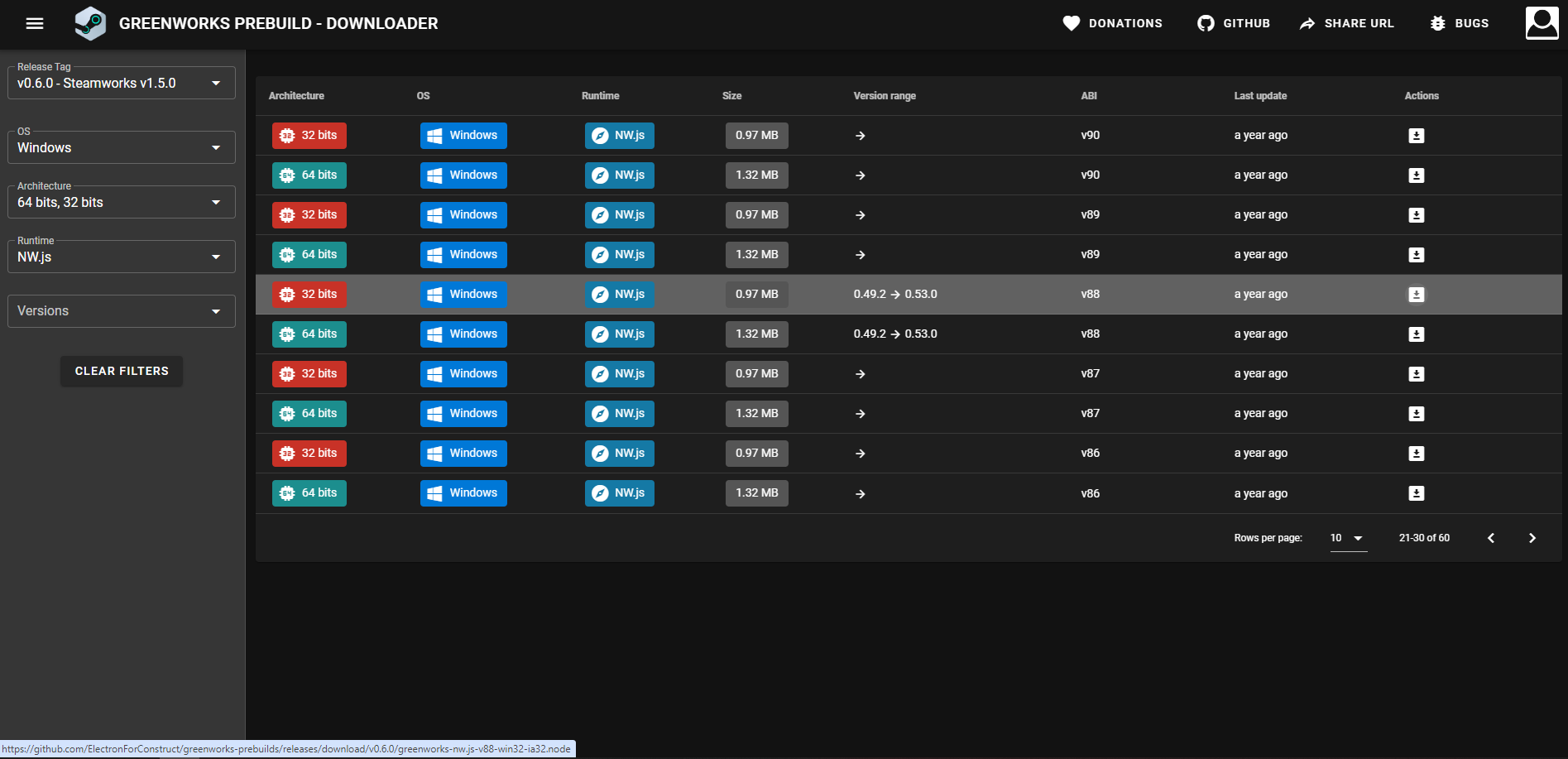This screenshot has height=759, width=1568.
Task: Click the v89 ABI cell in 64 bits row
Action: click(x=1091, y=255)
